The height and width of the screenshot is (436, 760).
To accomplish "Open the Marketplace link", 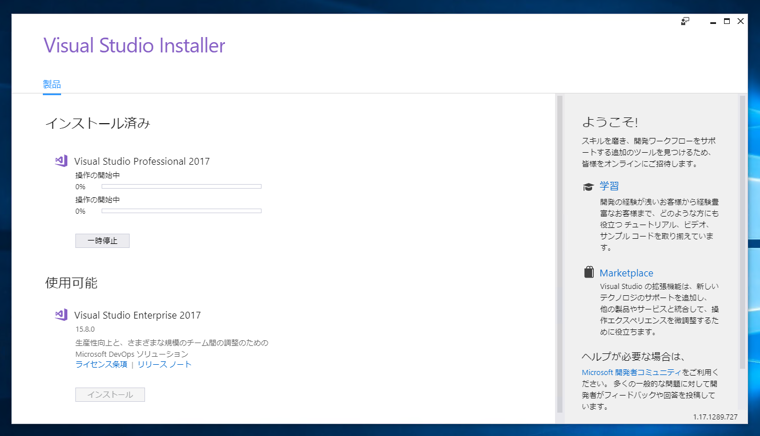I will pyautogui.click(x=626, y=273).
